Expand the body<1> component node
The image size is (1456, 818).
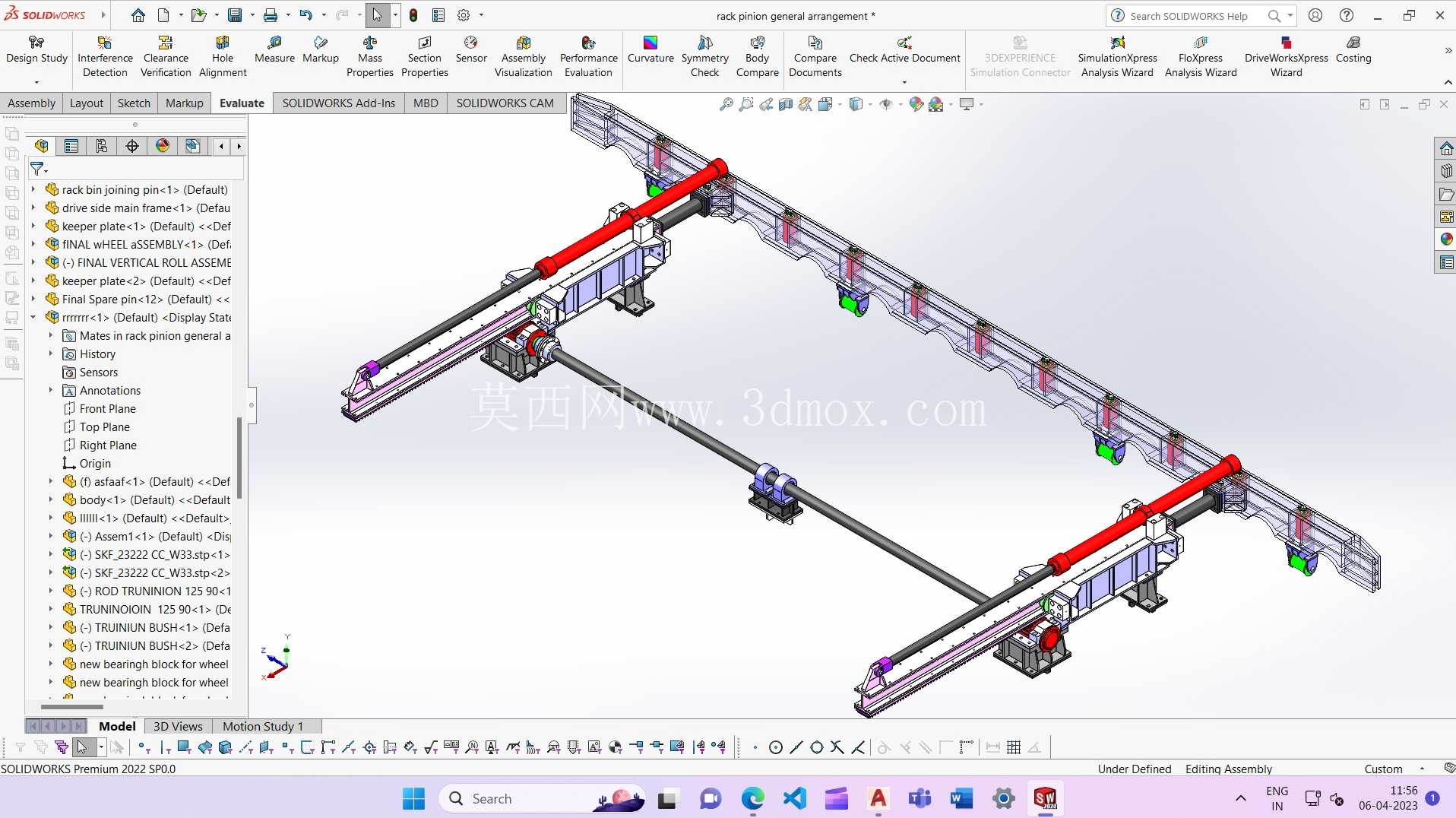tap(51, 499)
